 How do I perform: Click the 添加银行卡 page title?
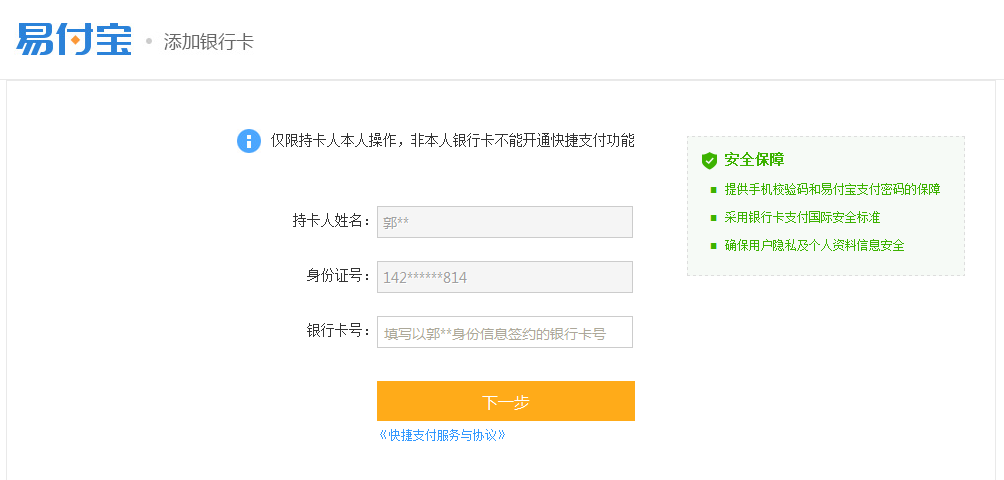pyautogui.click(x=208, y=42)
